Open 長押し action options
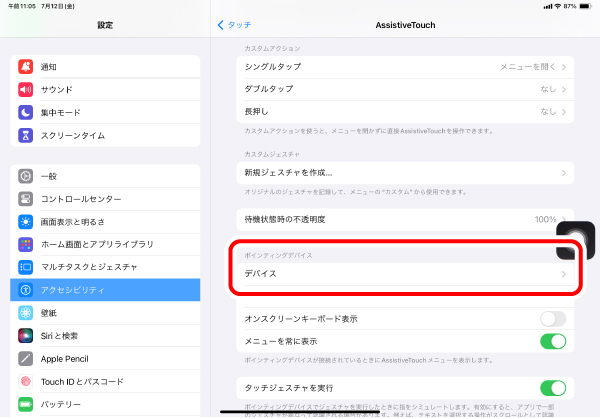600x419 pixels. coord(407,112)
